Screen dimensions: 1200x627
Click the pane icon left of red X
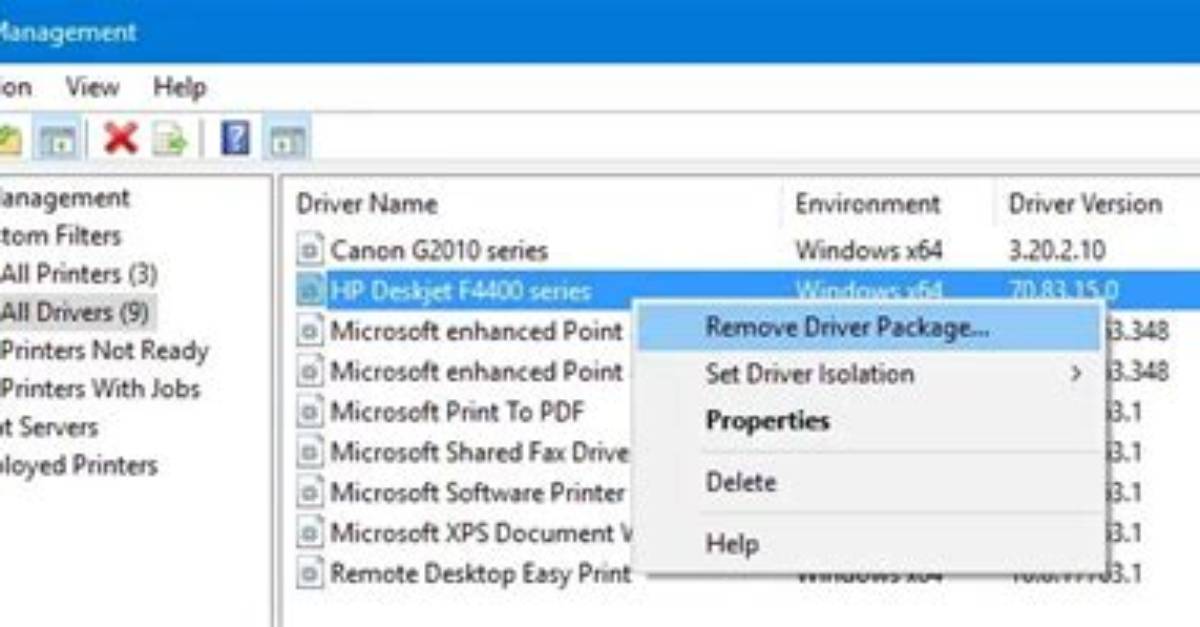pos(58,140)
